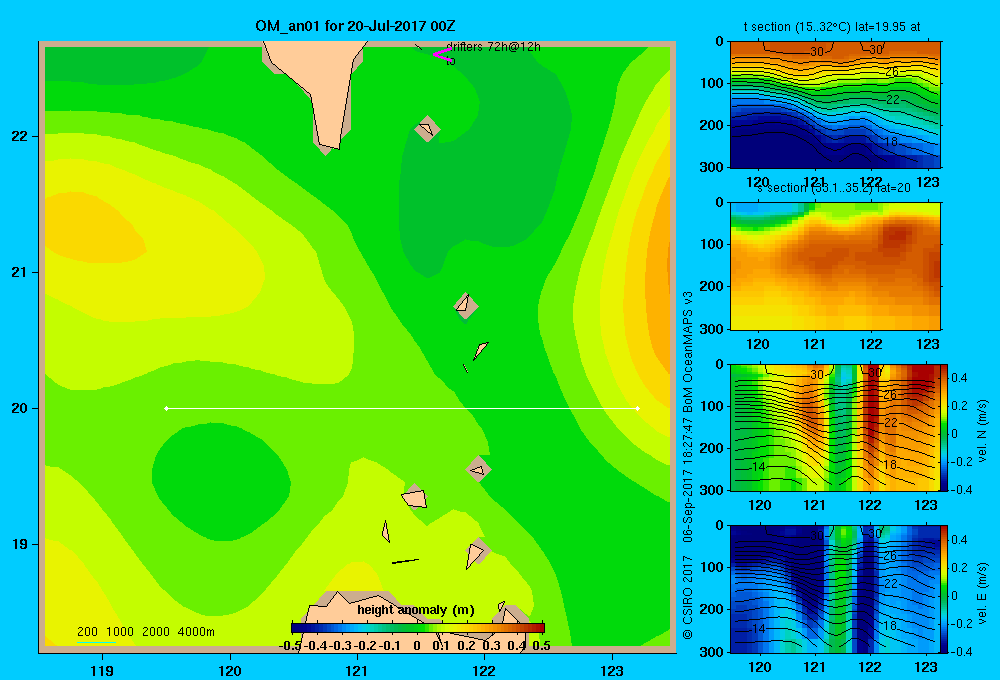Image resolution: width=1000 pixels, height=680 pixels.
Task: Click the map title "OM_an01 for 20-Jul-2017 00Z"
Action: pyautogui.click(x=355, y=26)
